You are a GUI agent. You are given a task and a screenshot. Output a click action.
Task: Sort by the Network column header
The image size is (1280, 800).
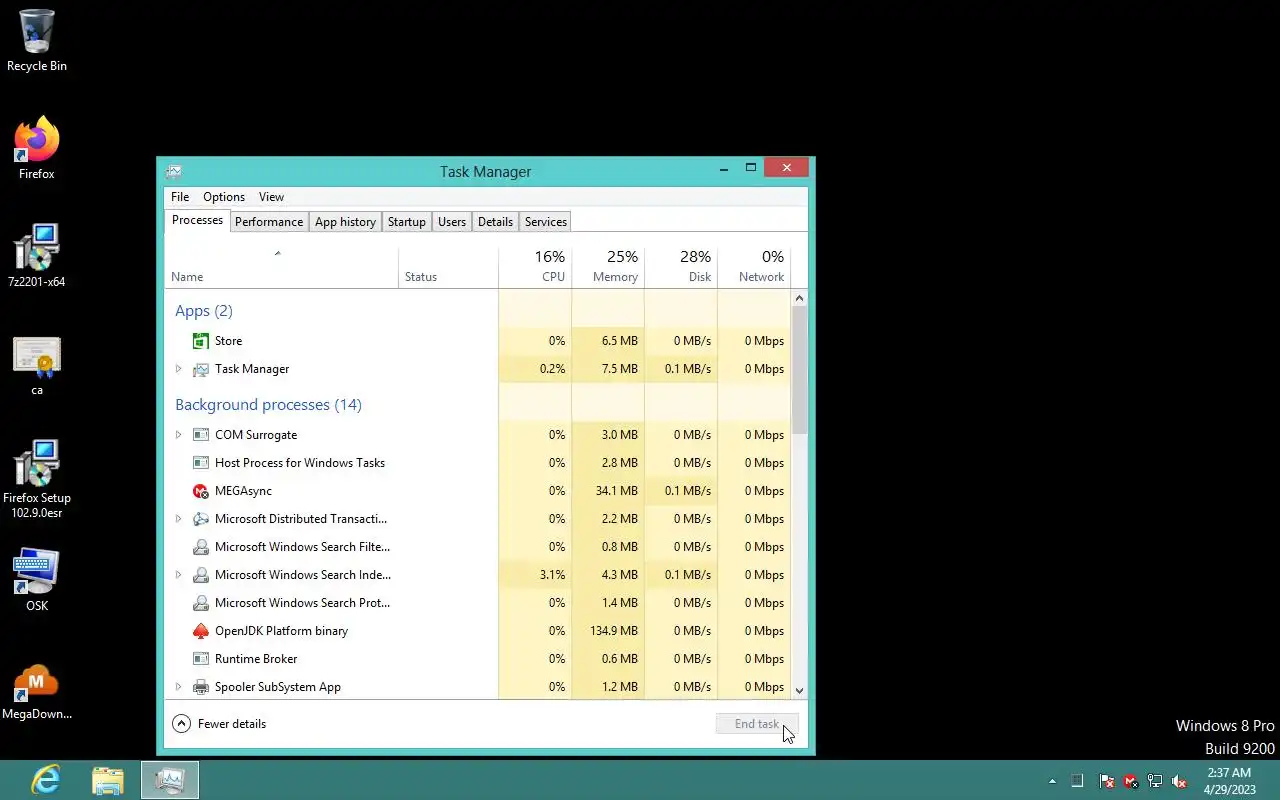click(754, 267)
